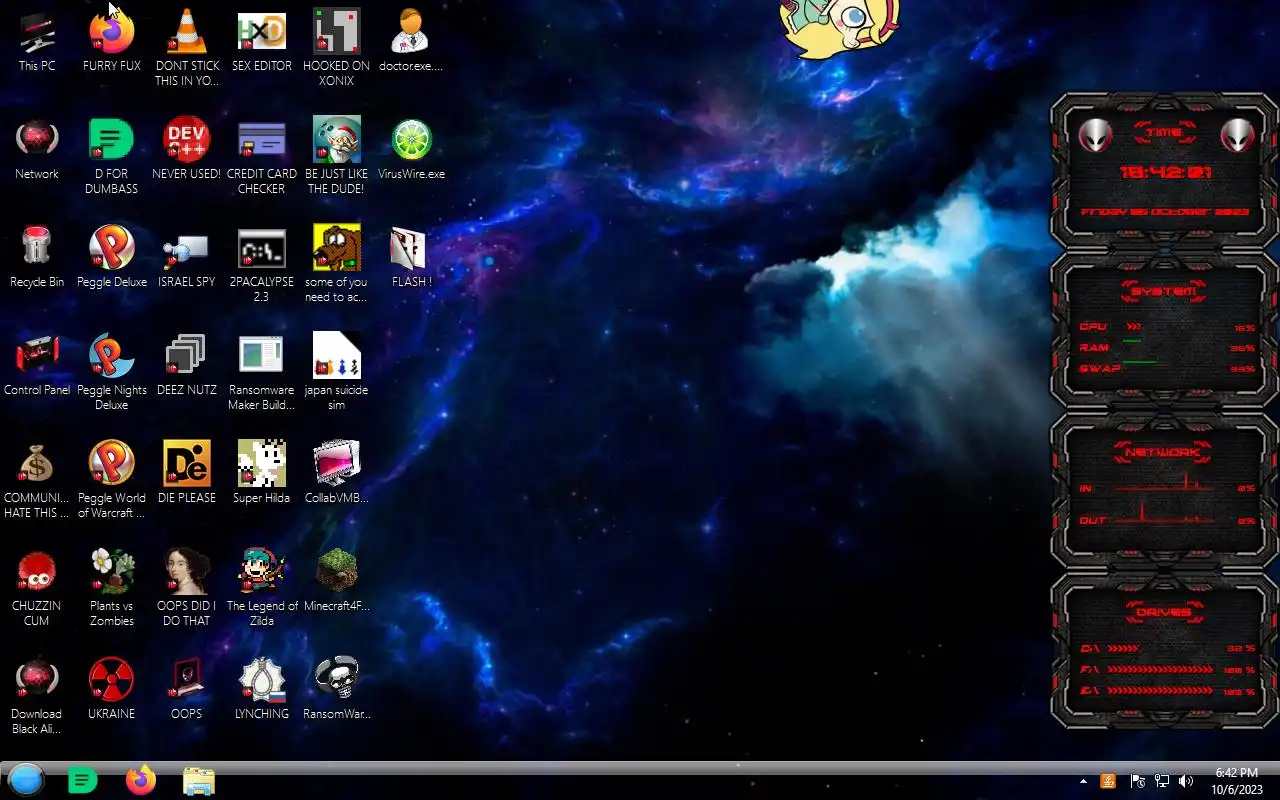Click the left alien head in Time widget

pos(1096,135)
